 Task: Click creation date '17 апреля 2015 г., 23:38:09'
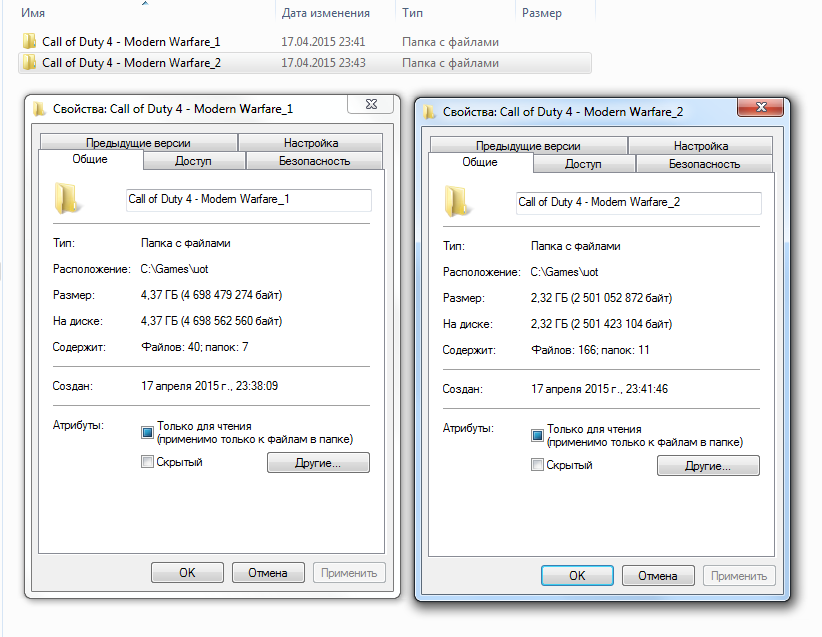click(210, 386)
